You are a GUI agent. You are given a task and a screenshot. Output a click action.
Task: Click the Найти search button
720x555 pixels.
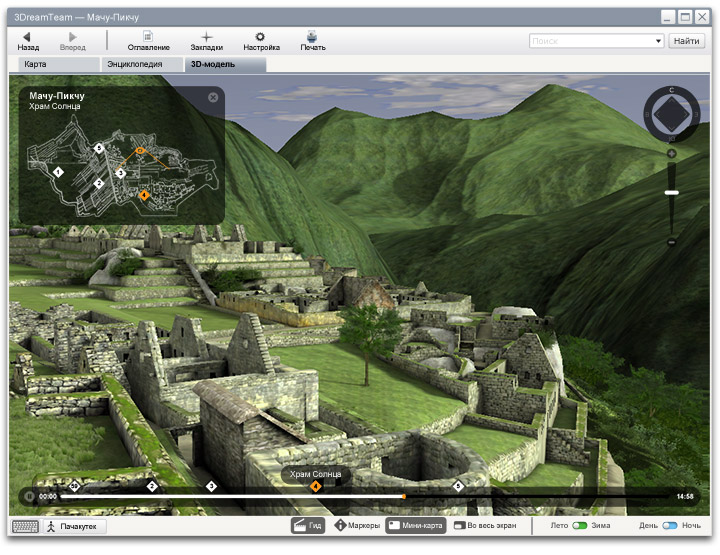coord(687,41)
